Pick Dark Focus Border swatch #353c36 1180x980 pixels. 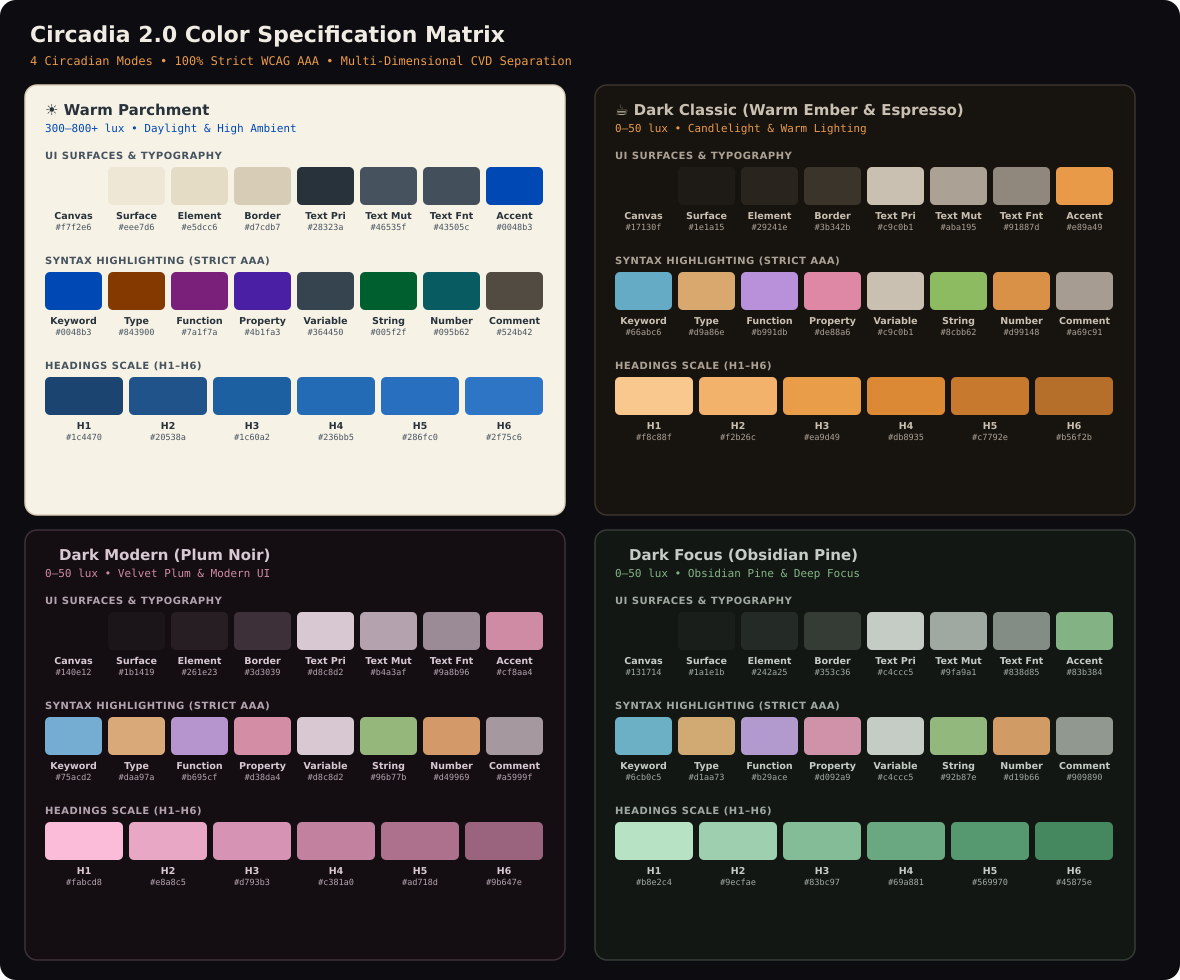832,631
